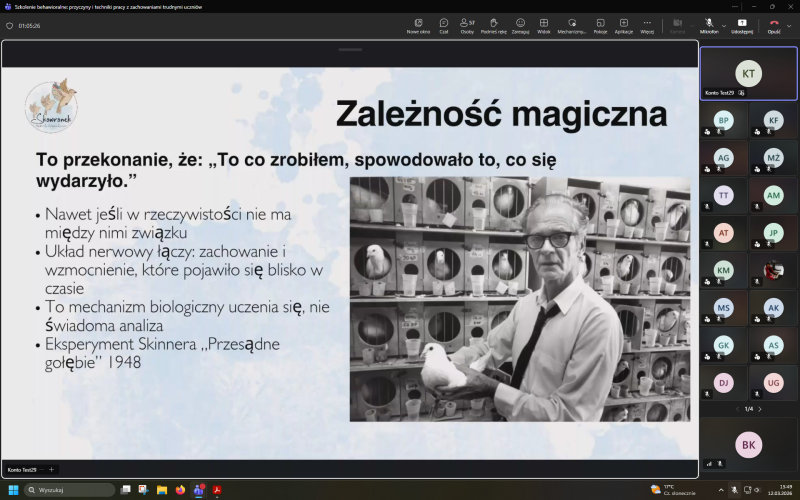
Task: Open the Widok view layout menu
Action: tap(544, 24)
